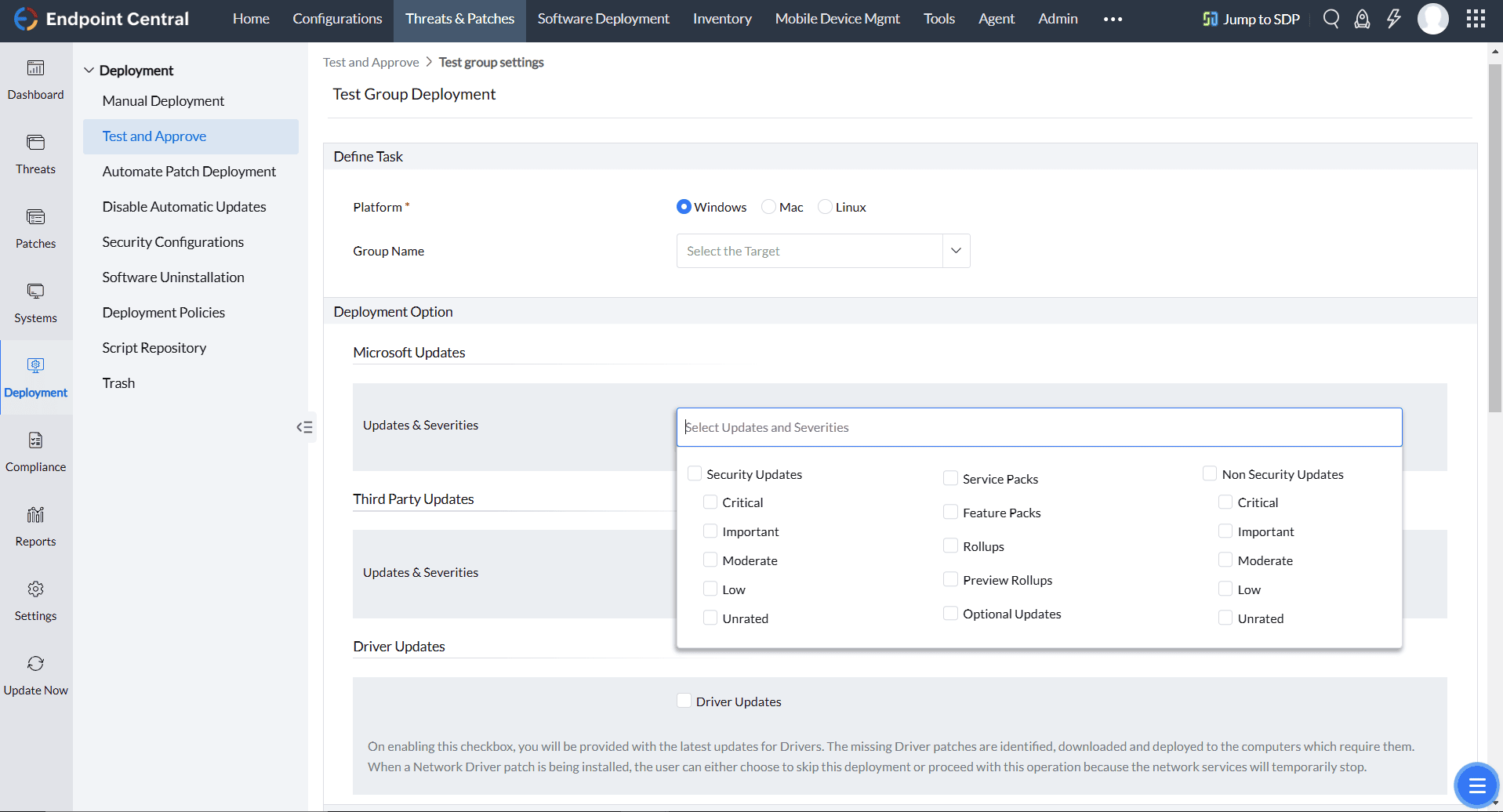Check Critical under Security Updates

[x=710, y=502]
